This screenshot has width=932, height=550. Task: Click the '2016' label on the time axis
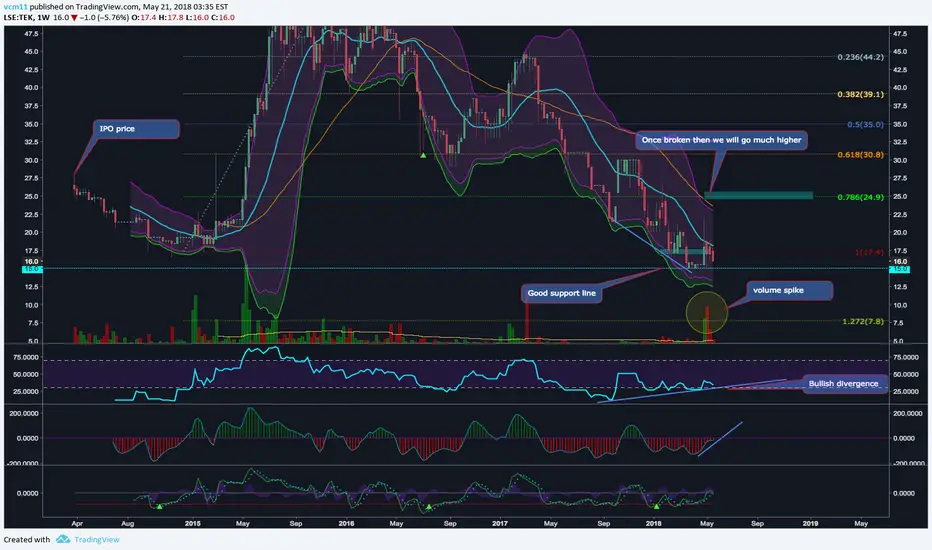coord(346,524)
